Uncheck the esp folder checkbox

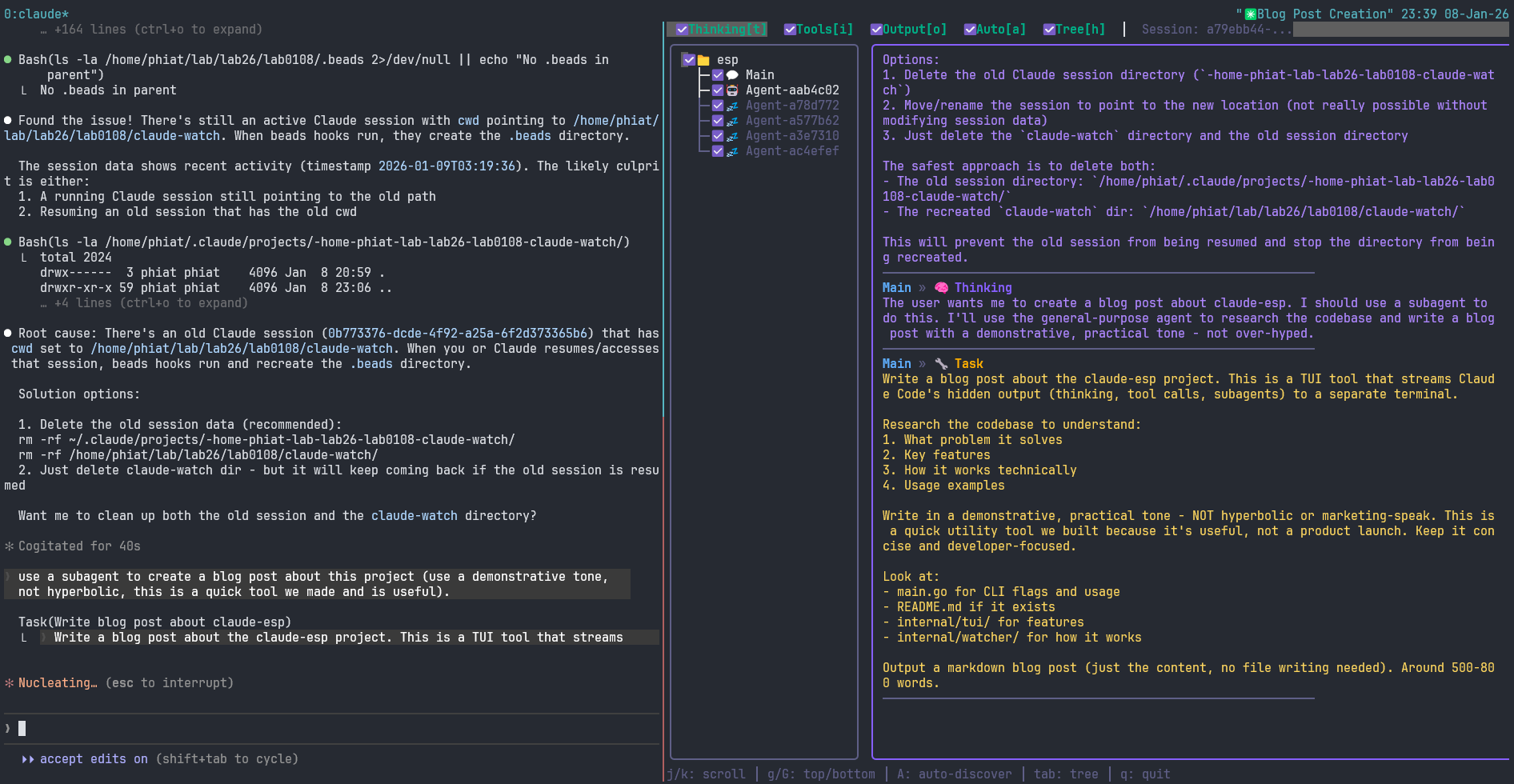point(689,60)
